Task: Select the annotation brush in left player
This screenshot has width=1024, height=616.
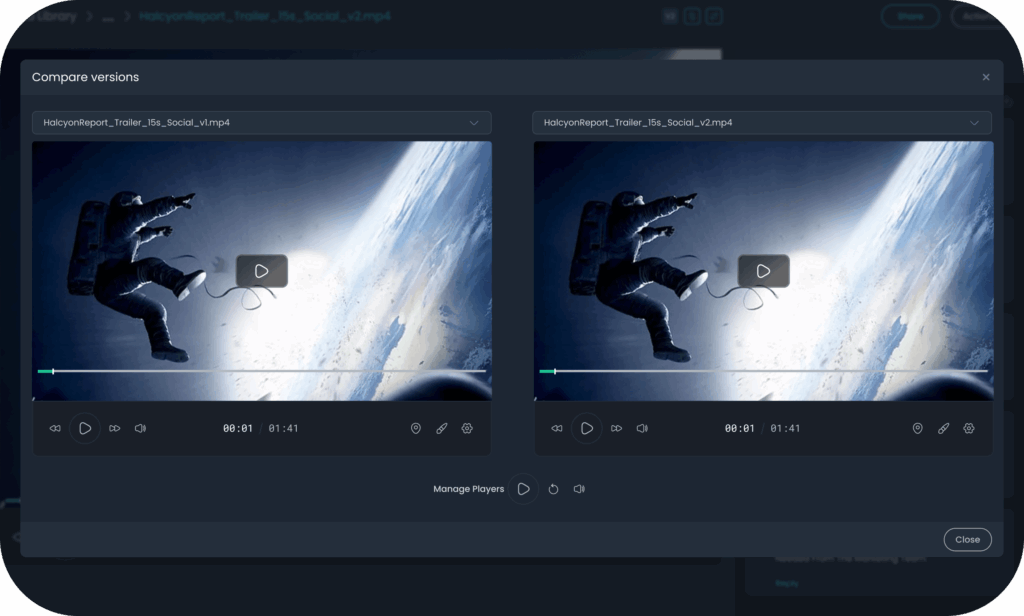Action: (x=442, y=429)
